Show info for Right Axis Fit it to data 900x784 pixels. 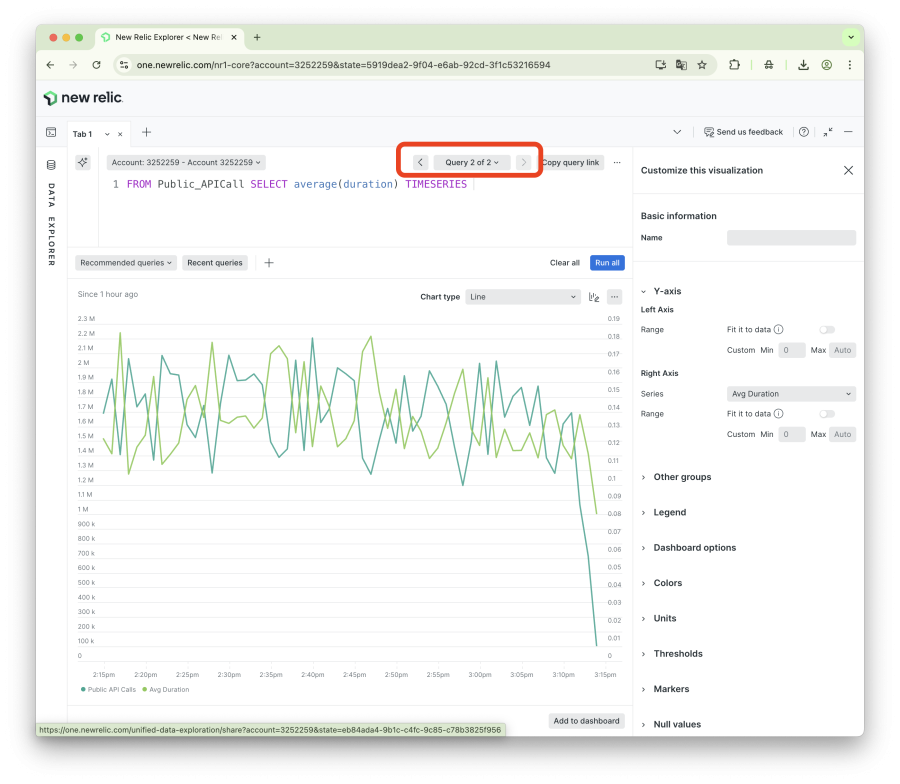tap(778, 414)
